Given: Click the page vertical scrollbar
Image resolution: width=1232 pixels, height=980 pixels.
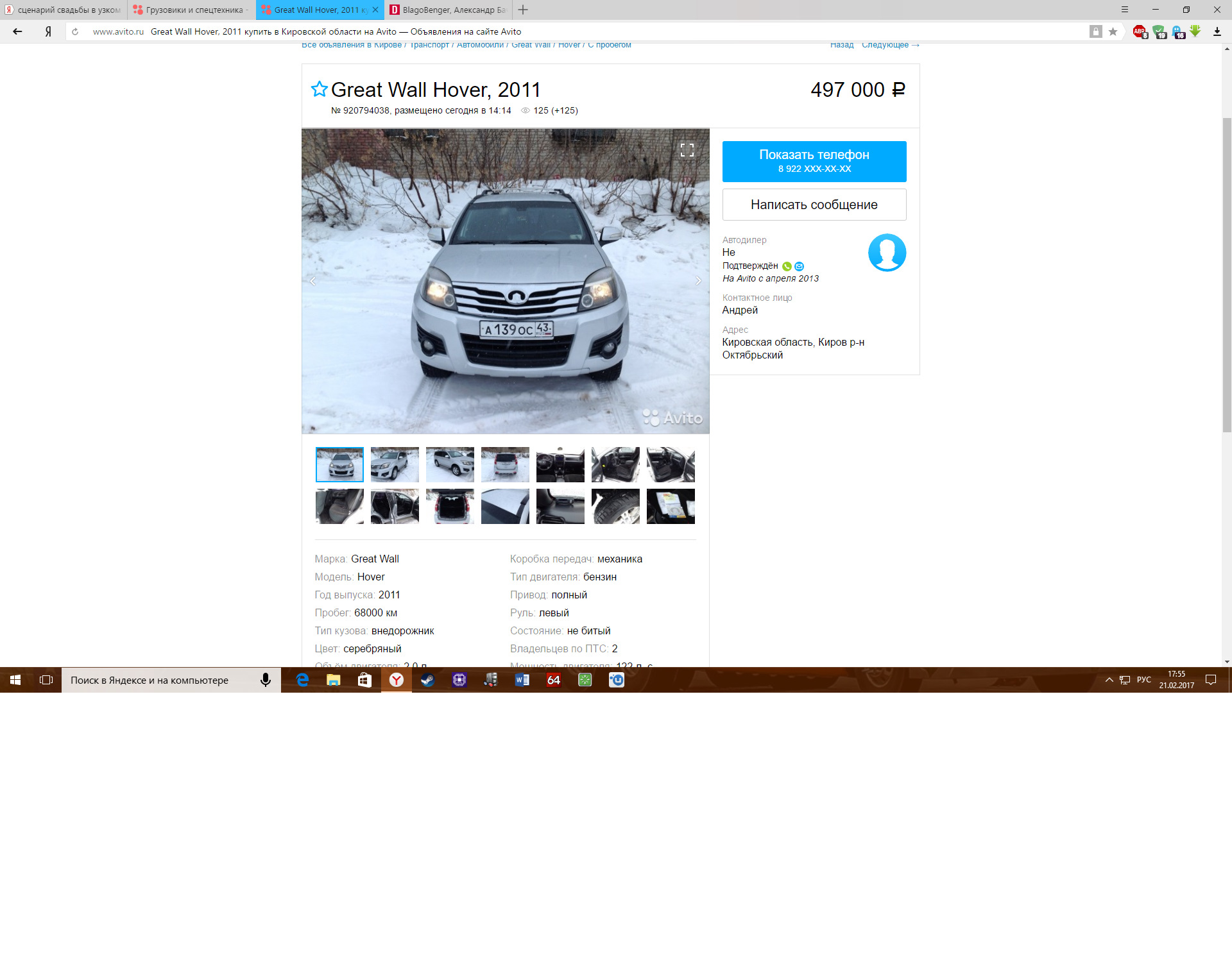Looking at the screenshot, I should (1226, 276).
